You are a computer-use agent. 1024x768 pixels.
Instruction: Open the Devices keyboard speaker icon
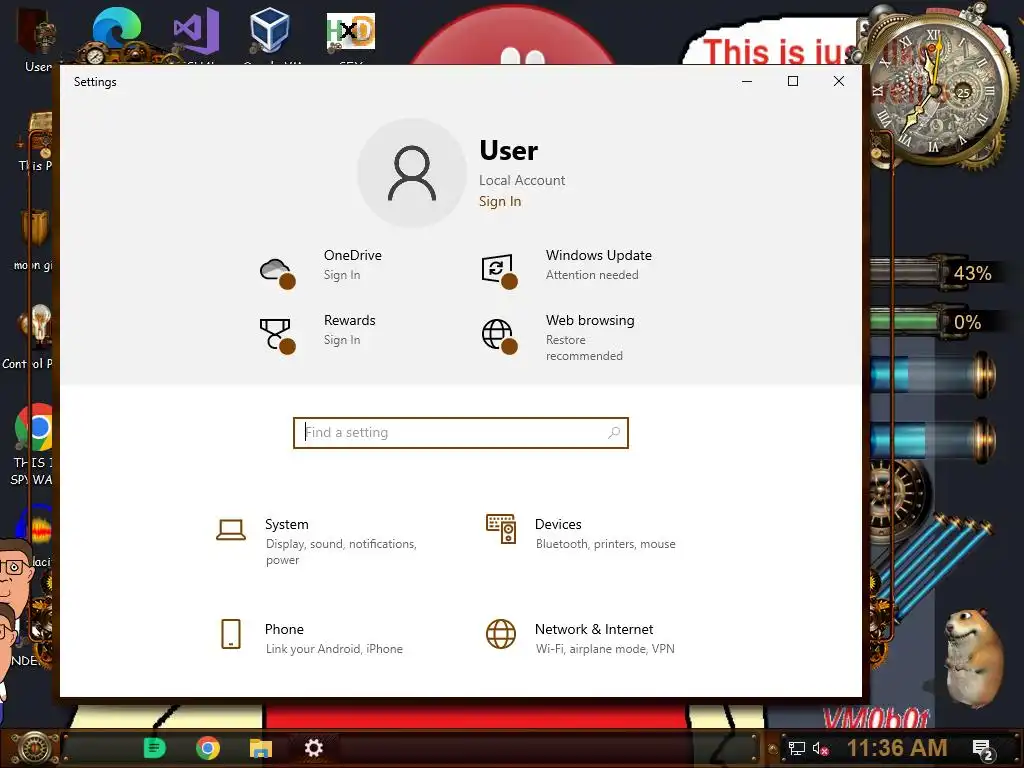click(x=501, y=529)
